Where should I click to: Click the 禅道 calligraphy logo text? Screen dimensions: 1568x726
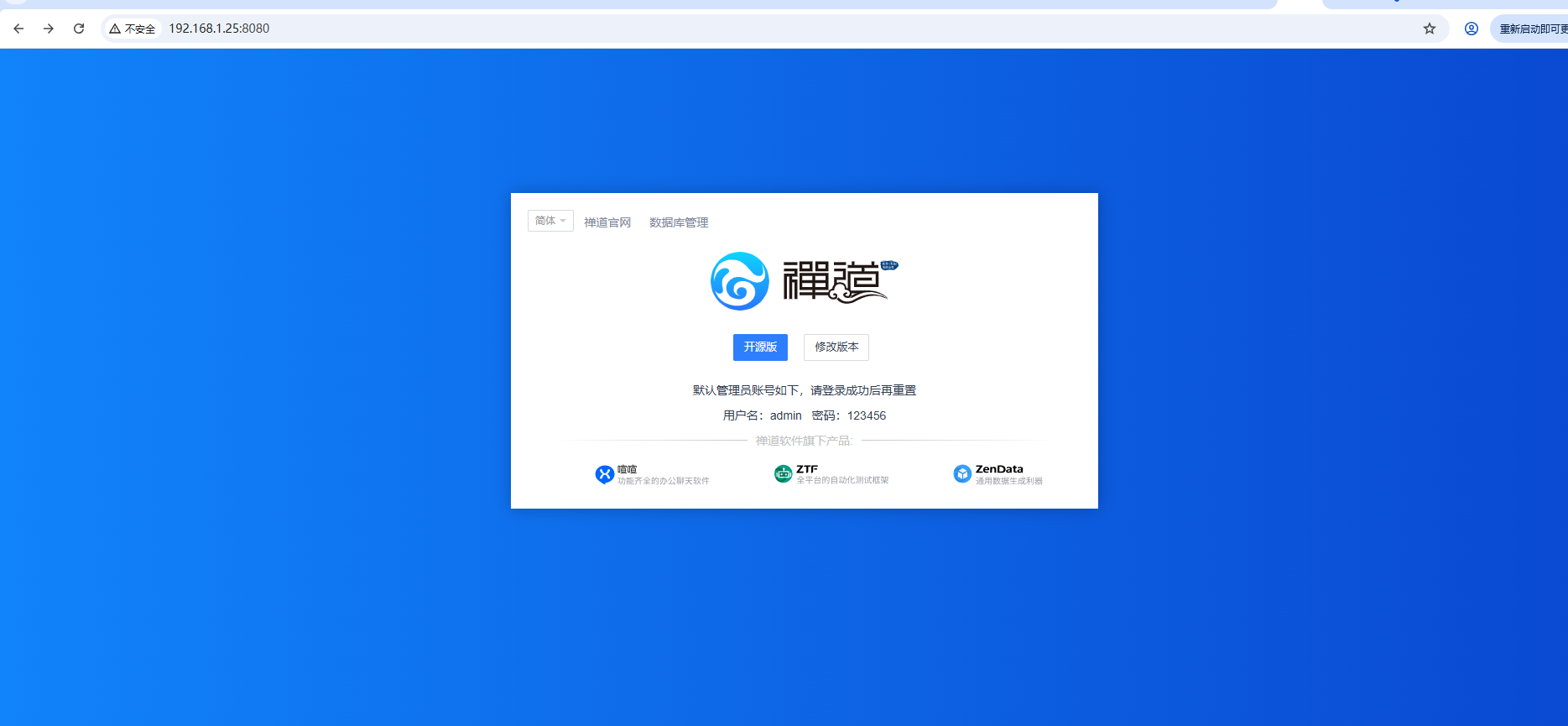840,281
